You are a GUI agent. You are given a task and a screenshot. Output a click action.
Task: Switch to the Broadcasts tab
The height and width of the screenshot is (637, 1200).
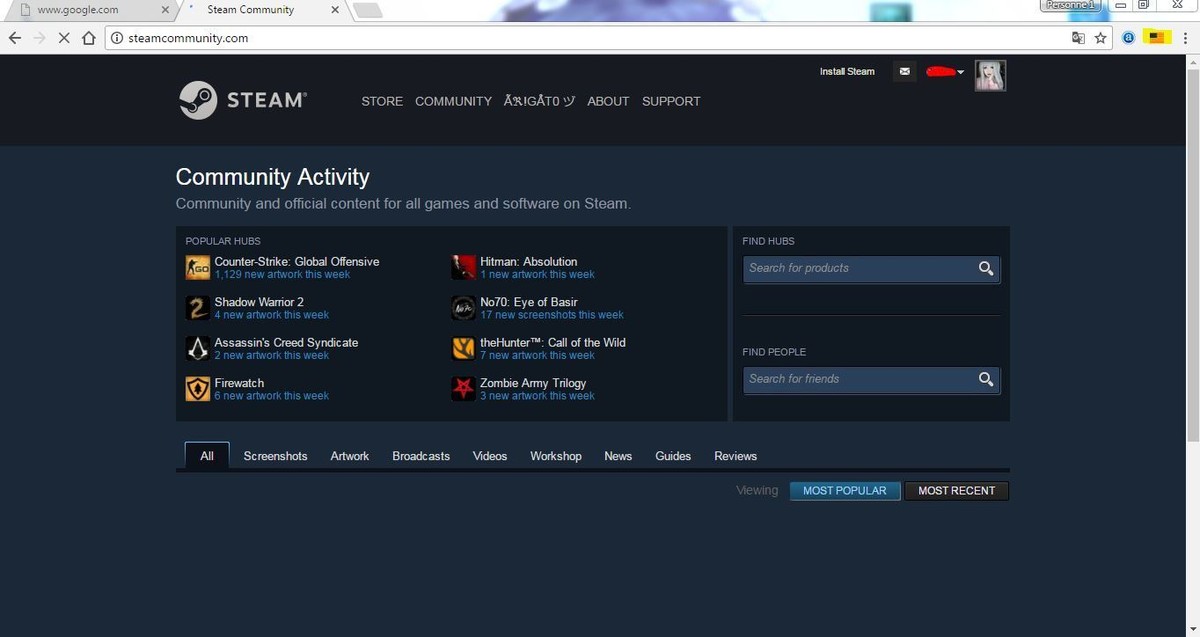(x=421, y=456)
